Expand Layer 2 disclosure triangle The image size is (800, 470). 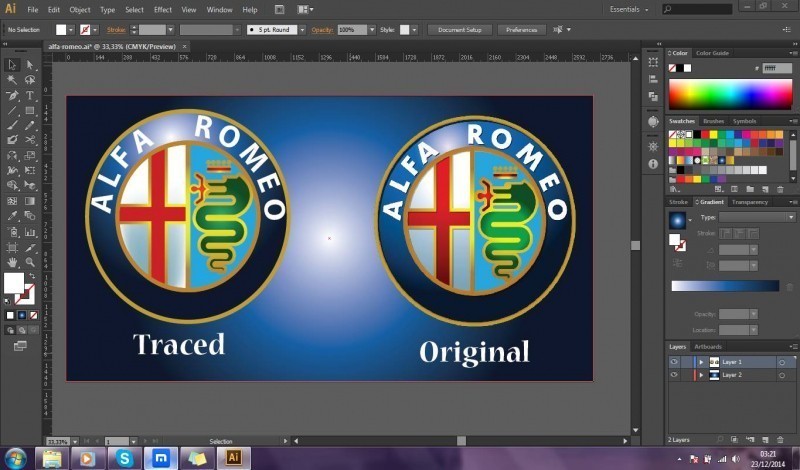pyautogui.click(x=701, y=376)
